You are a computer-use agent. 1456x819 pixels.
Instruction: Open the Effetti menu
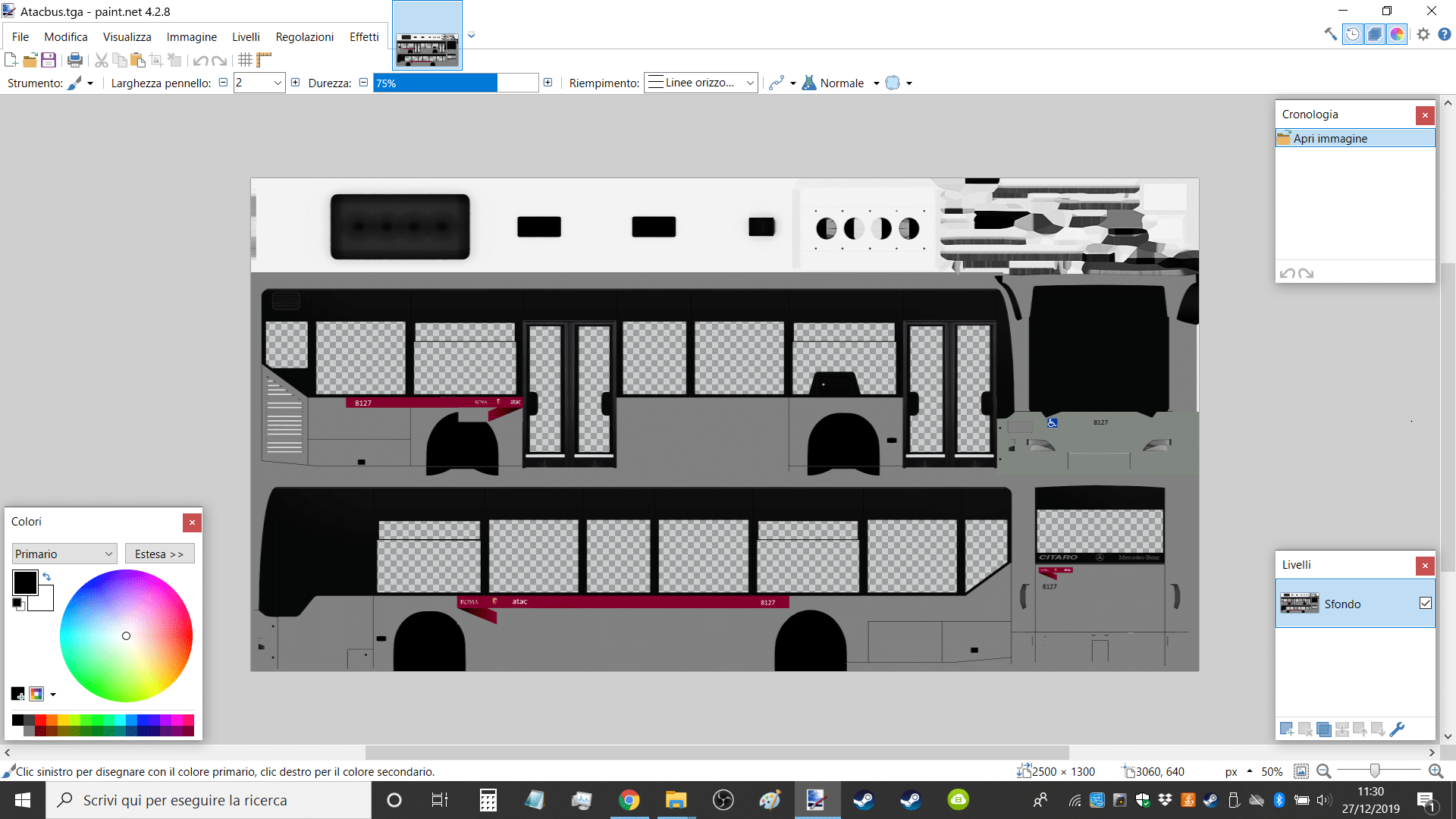[x=364, y=36]
